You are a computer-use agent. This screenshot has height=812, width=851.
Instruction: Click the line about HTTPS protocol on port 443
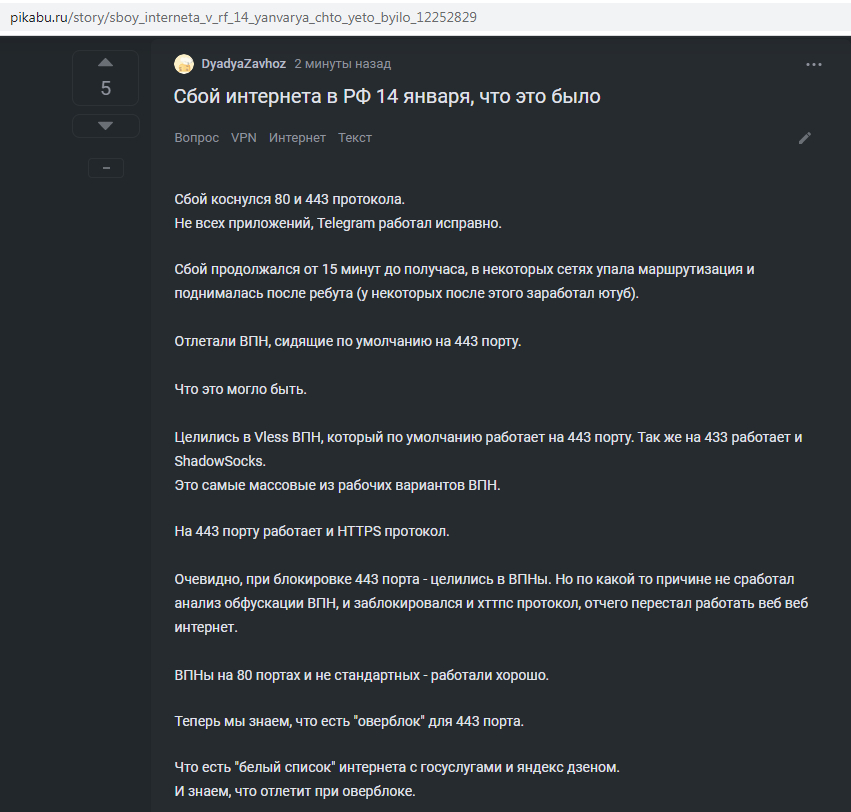pos(312,531)
